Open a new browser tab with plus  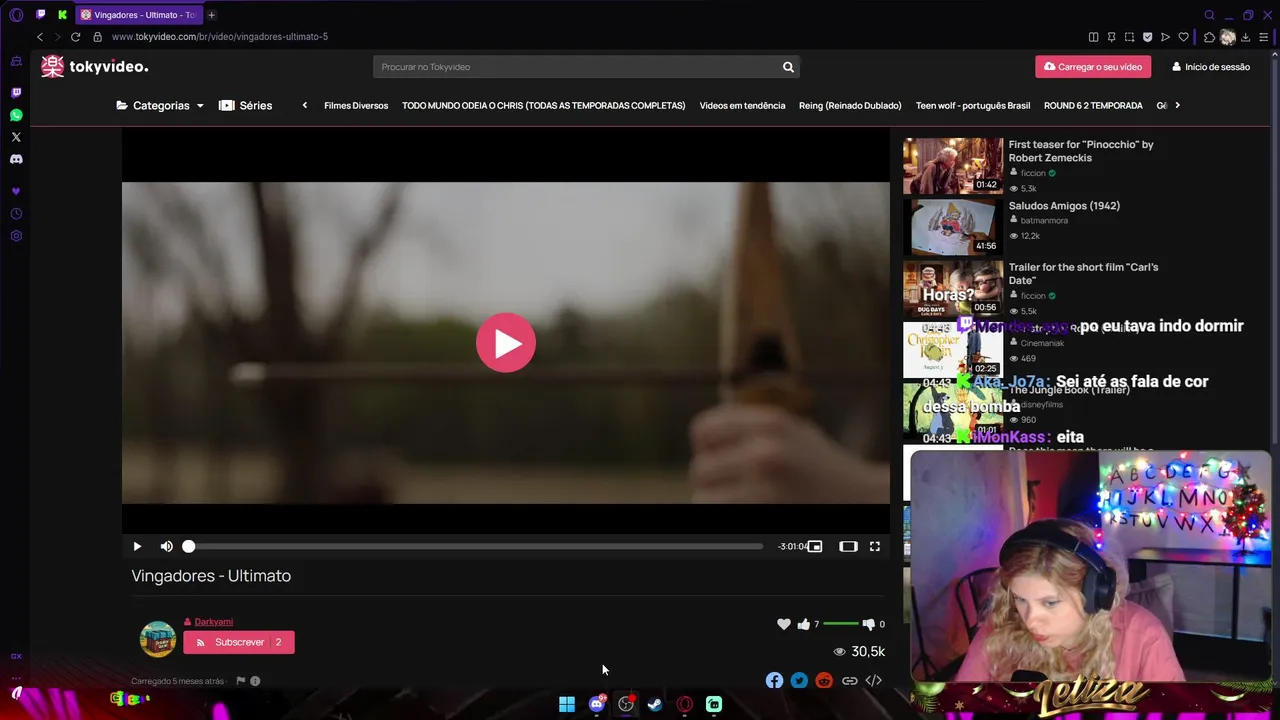coord(211,15)
